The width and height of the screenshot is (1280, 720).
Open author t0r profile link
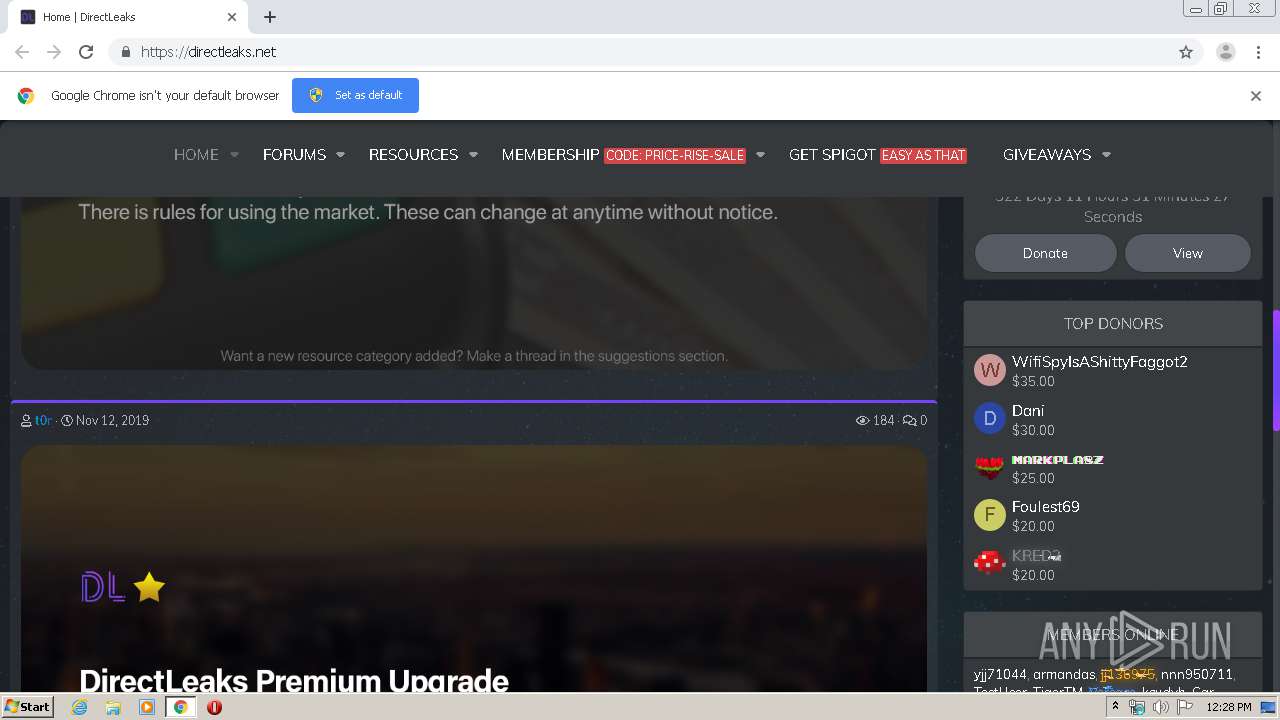point(43,420)
